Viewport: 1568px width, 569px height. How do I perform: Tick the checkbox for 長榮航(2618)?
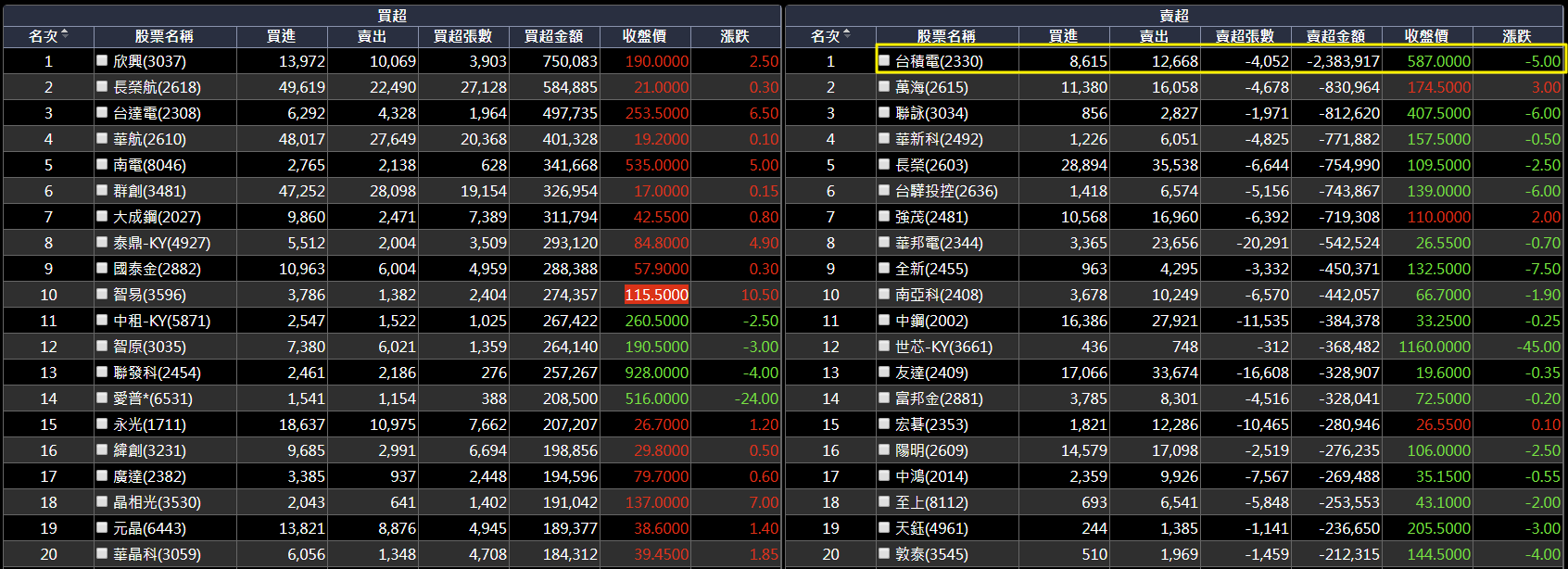click(x=102, y=86)
